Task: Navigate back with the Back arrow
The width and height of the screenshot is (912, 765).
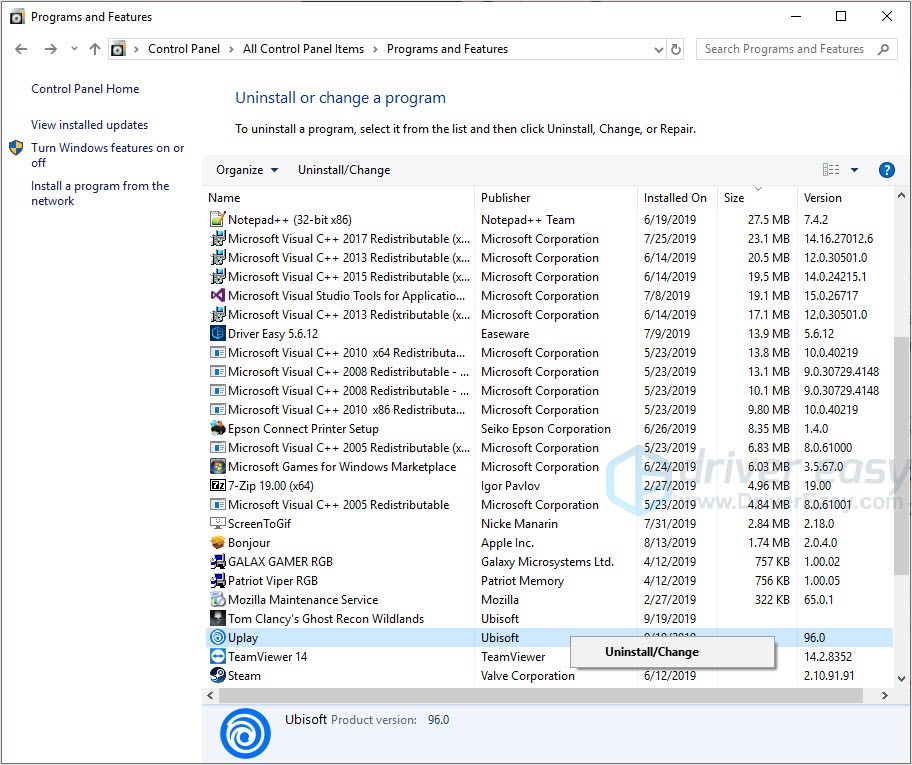Action: pyautogui.click(x=21, y=49)
